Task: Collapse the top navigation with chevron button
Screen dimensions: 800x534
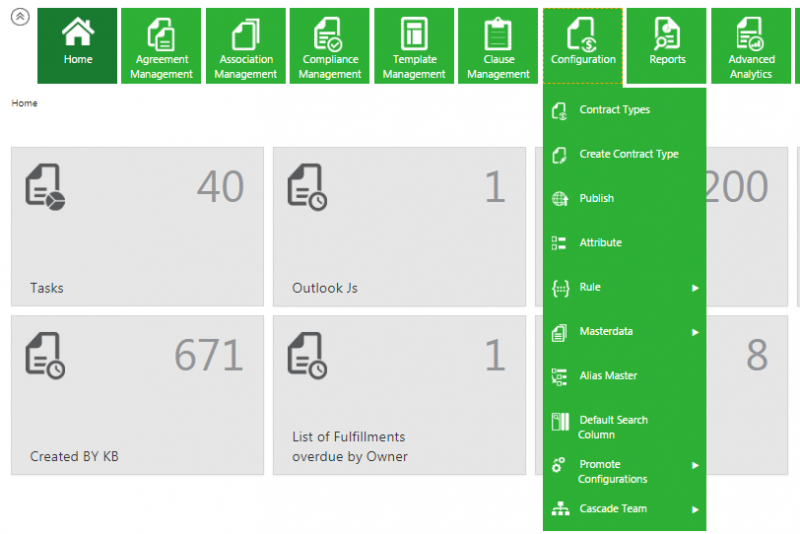Action: (19, 19)
